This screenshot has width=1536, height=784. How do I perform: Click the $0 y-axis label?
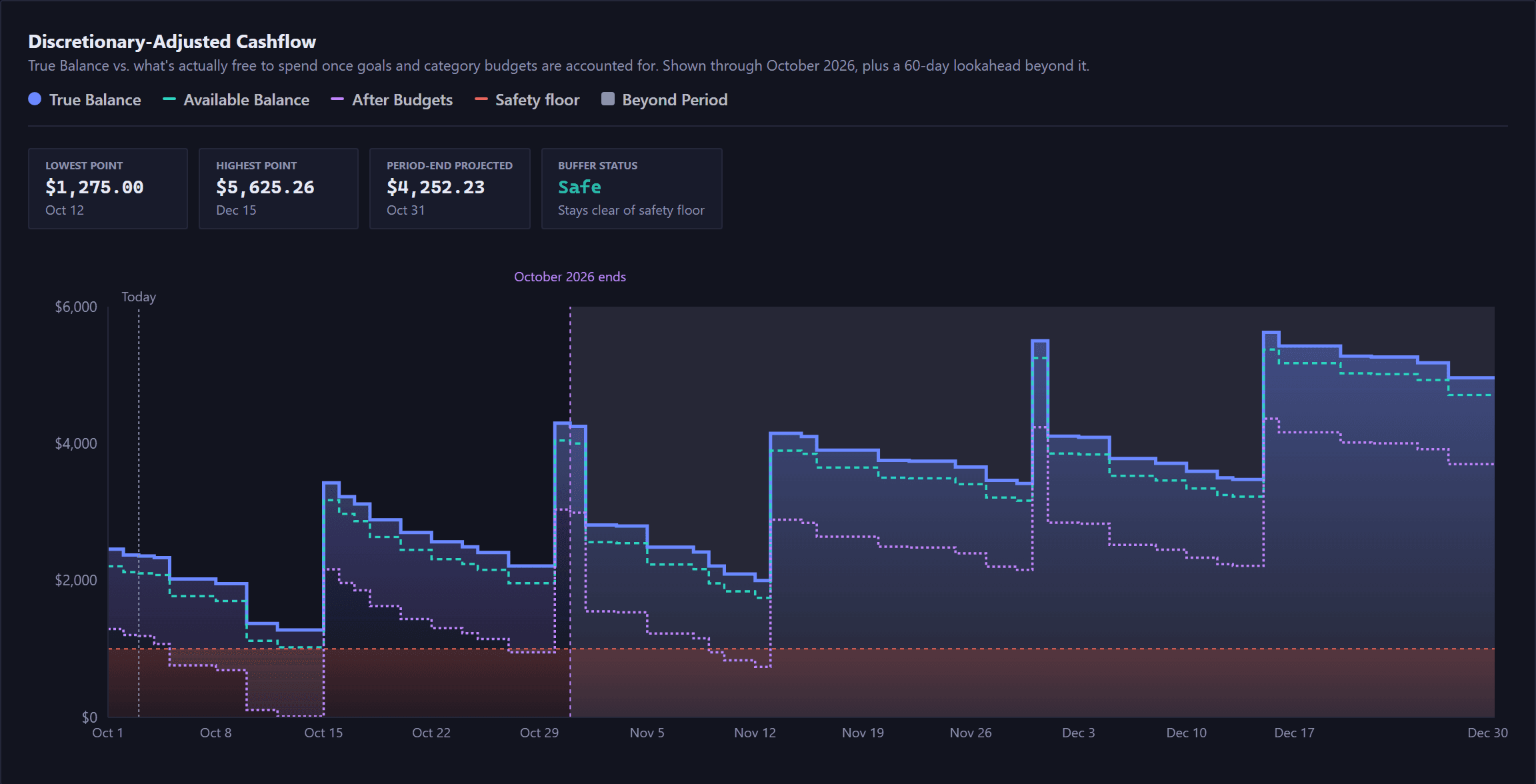[89, 717]
